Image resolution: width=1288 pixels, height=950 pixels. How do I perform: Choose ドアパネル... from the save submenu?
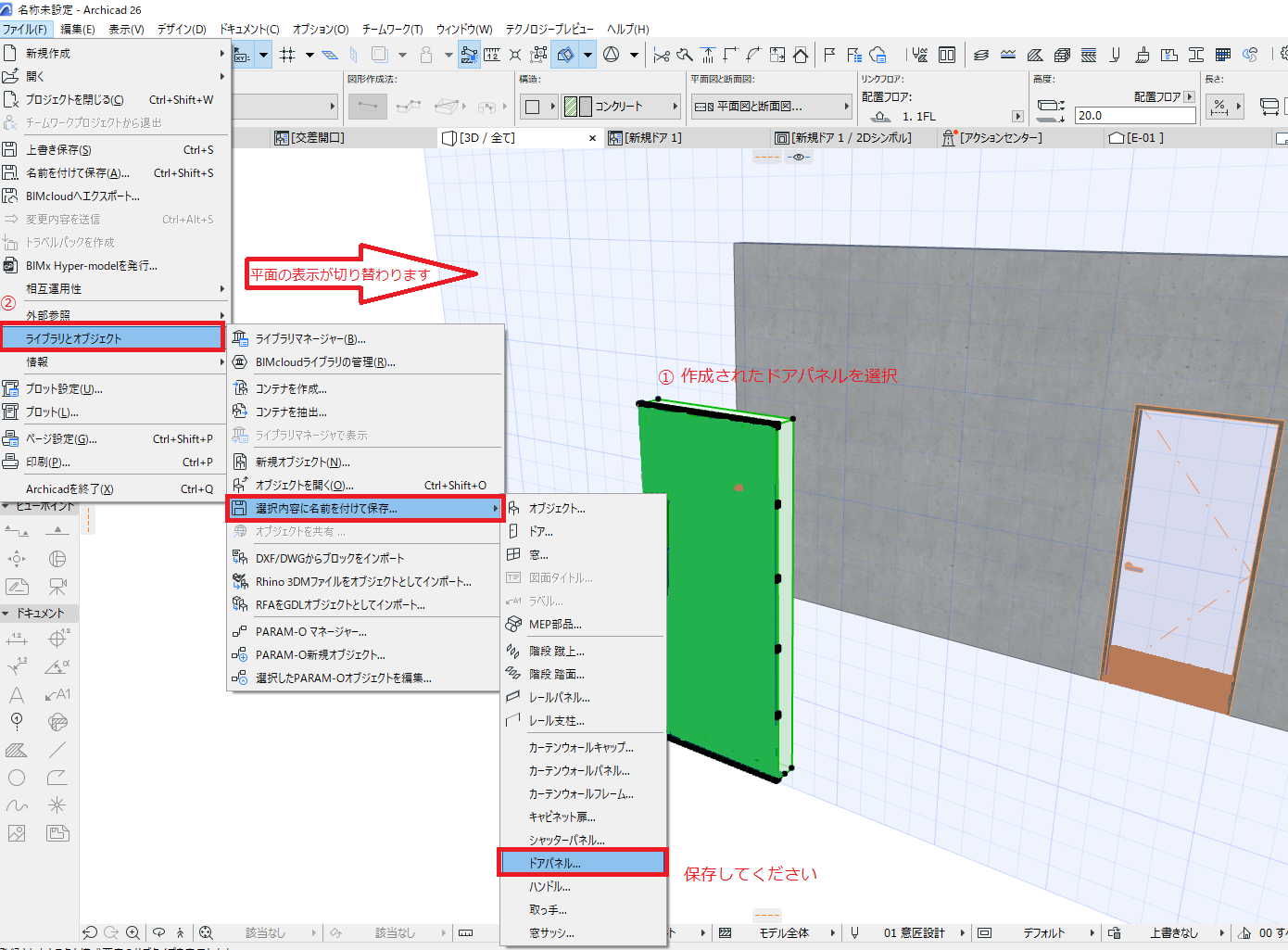coord(582,863)
